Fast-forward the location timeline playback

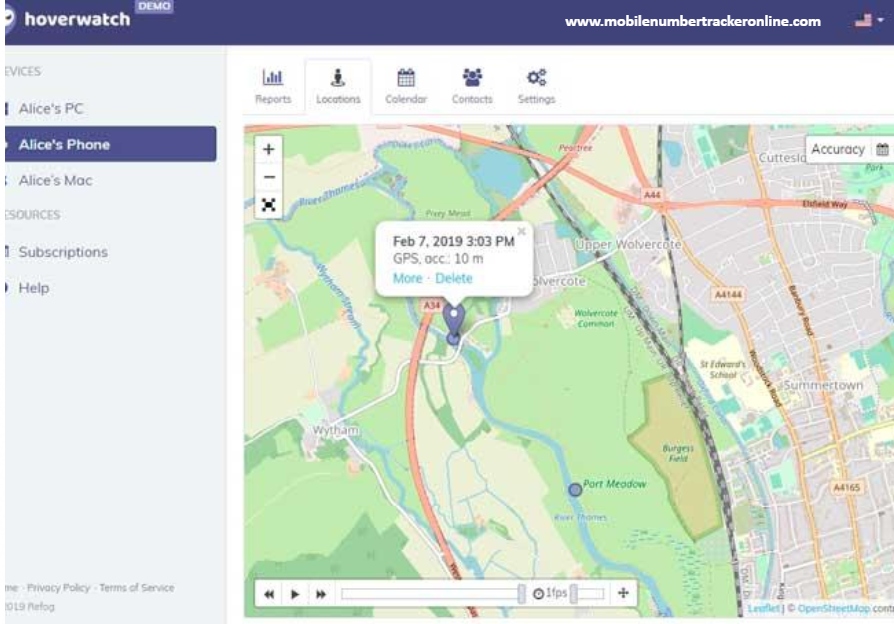tap(321, 593)
